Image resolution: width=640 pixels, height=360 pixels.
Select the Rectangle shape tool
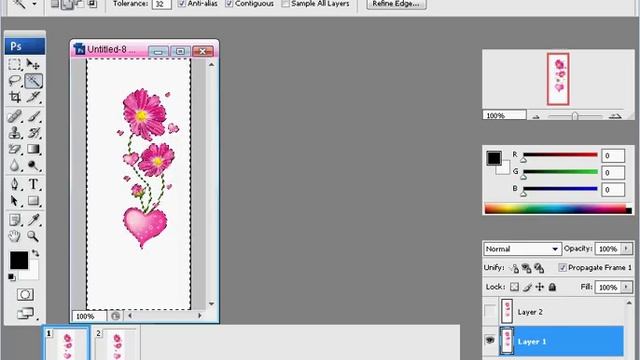(x=33, y=201)
